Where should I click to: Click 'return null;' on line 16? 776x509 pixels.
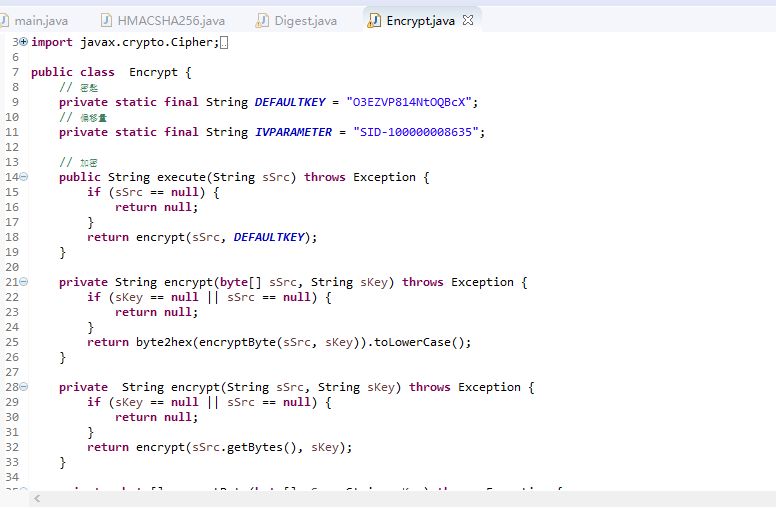pos(156,207)
